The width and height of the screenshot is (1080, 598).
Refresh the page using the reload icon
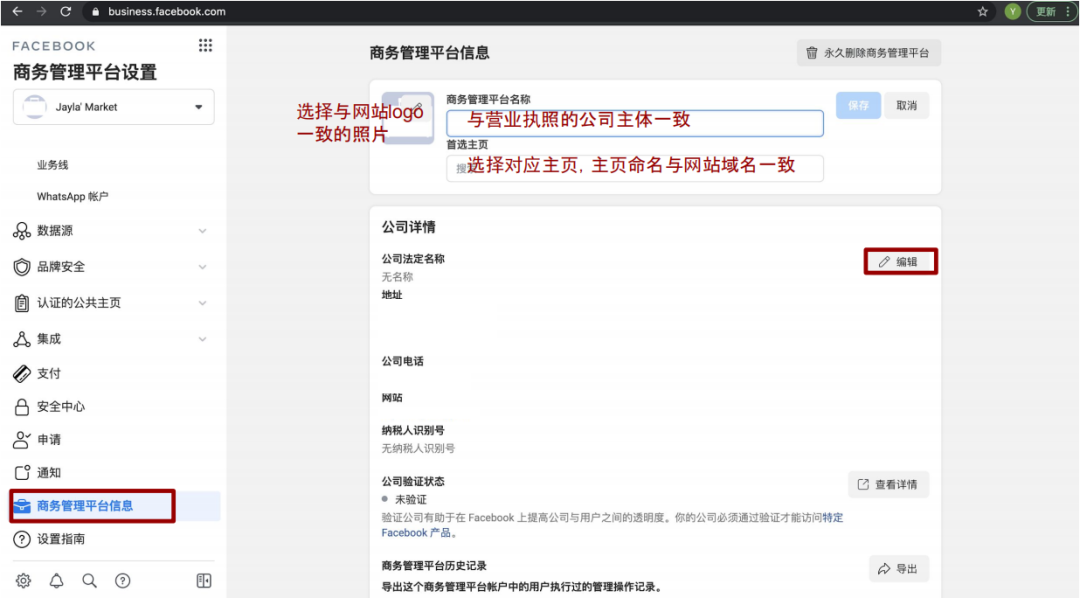click(65, 12)
